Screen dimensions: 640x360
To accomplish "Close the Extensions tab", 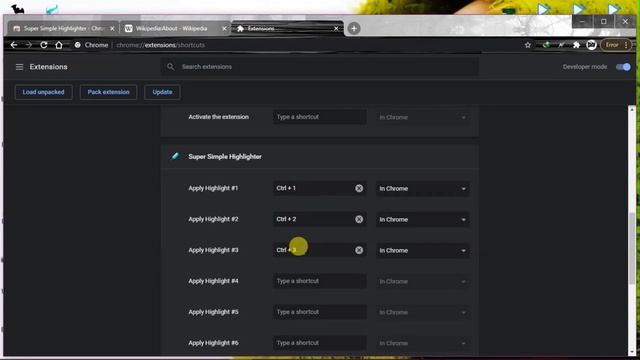I will tap(336, 29).
